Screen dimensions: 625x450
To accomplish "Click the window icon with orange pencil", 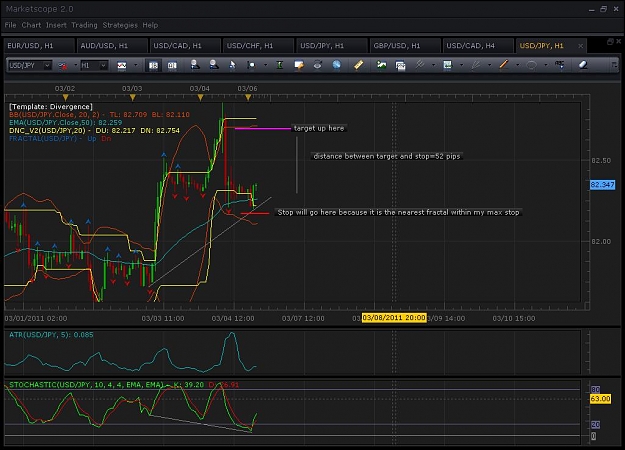I will click(x=299, y=65).
